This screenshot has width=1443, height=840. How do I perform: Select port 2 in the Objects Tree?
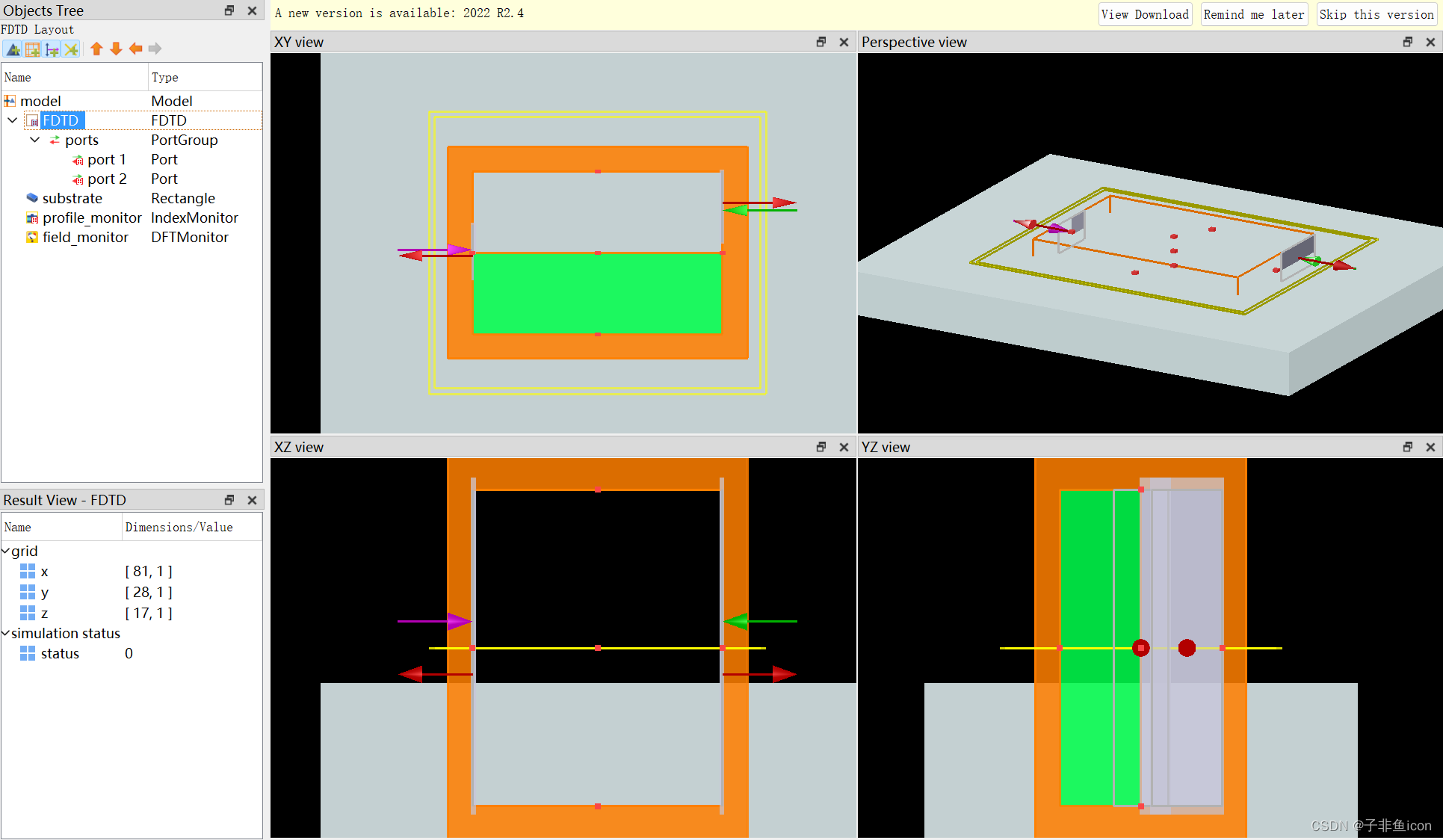tap(106, 179)
